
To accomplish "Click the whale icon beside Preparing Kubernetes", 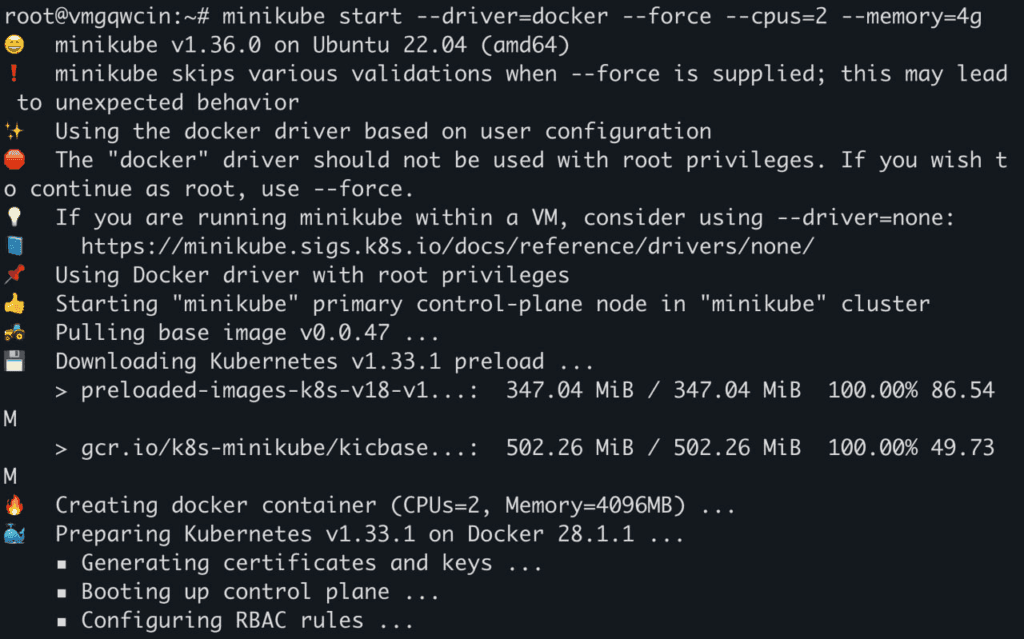I will point(13,534).
